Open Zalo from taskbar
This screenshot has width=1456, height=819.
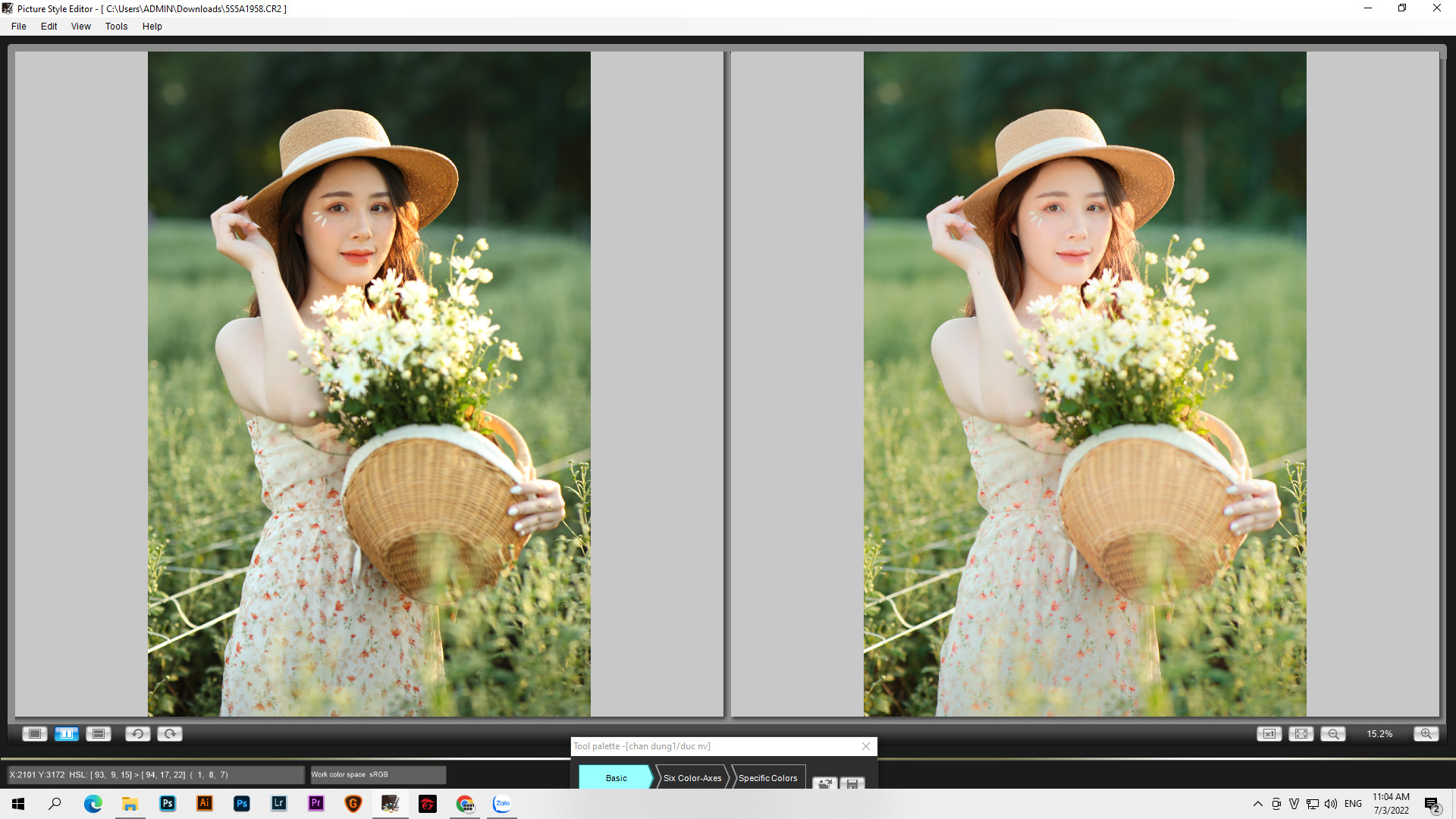pos(502,804)
